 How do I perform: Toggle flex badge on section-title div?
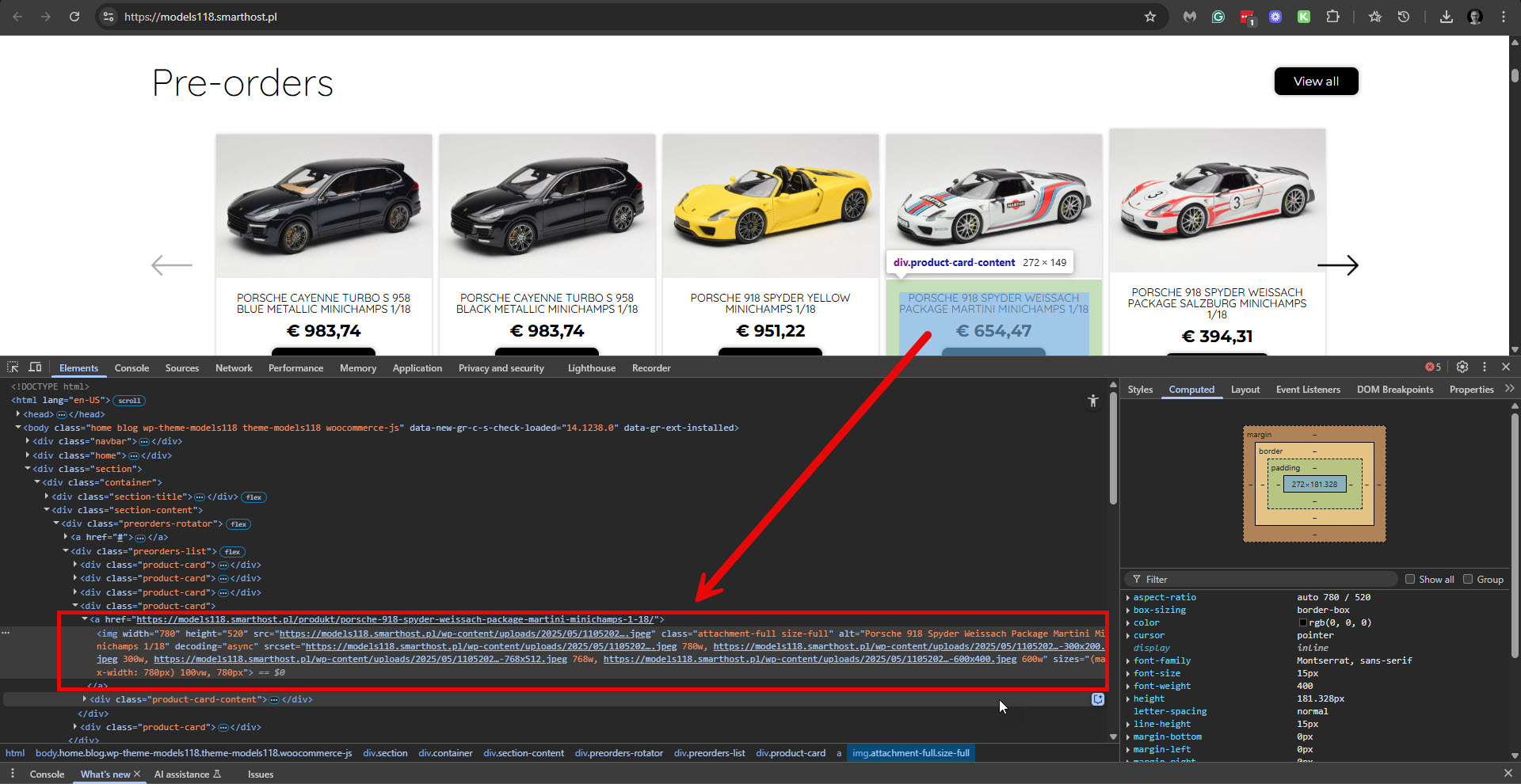pos(253,497)
